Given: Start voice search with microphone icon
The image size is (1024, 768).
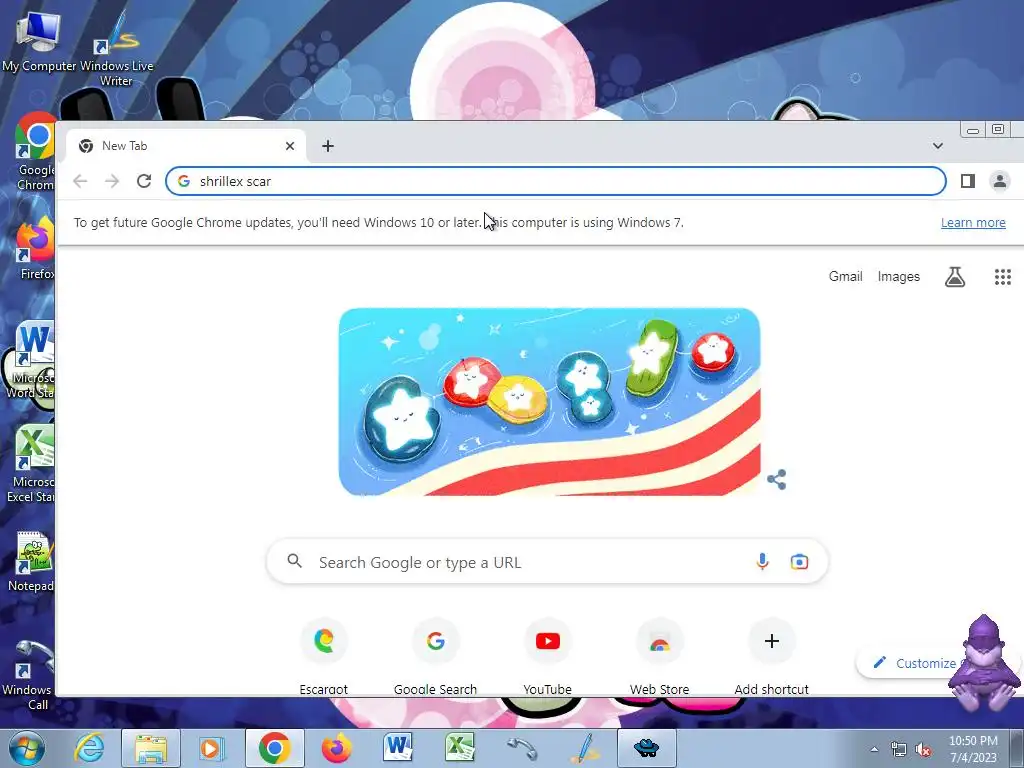Looking at the screenshot, I should (x=762, y=562).
